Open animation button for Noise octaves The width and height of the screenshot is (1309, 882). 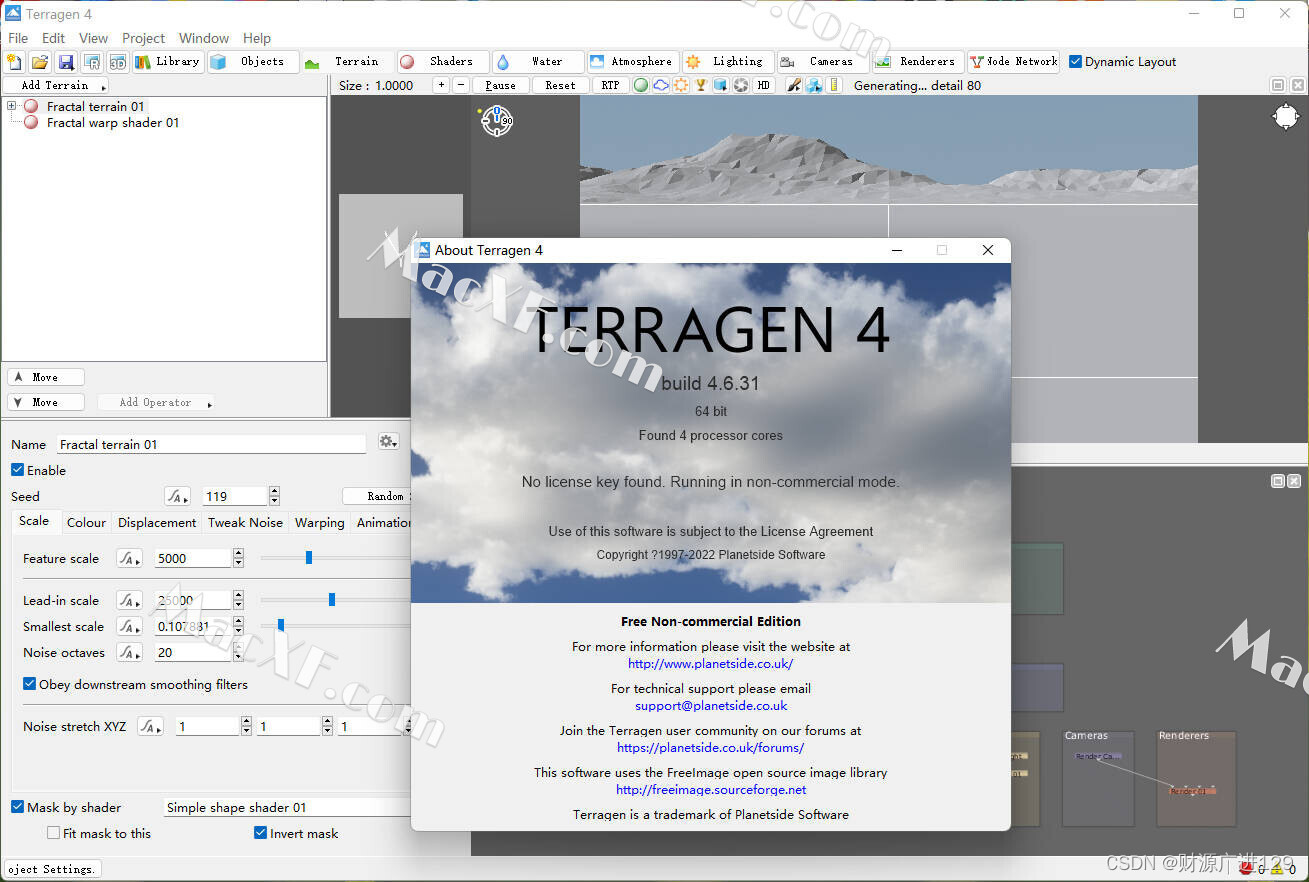[x=129, y=652]
